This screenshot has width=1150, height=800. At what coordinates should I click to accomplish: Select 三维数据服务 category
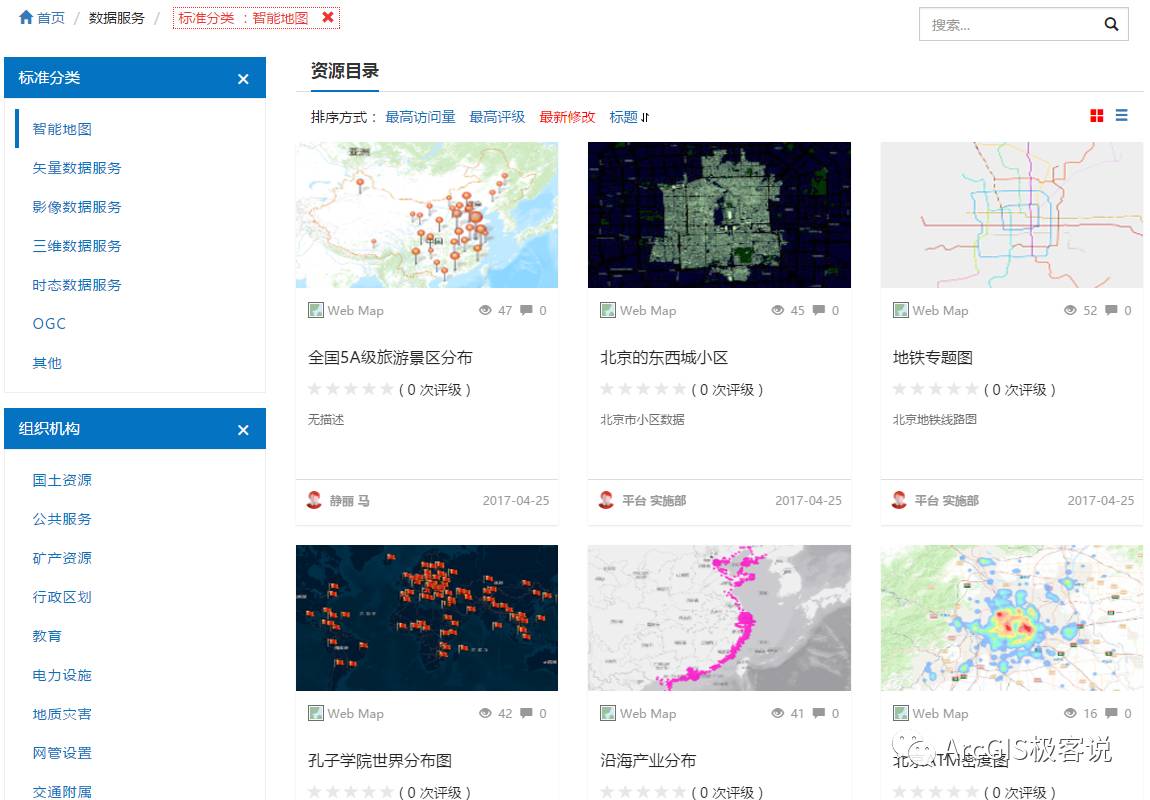[77, 246]
